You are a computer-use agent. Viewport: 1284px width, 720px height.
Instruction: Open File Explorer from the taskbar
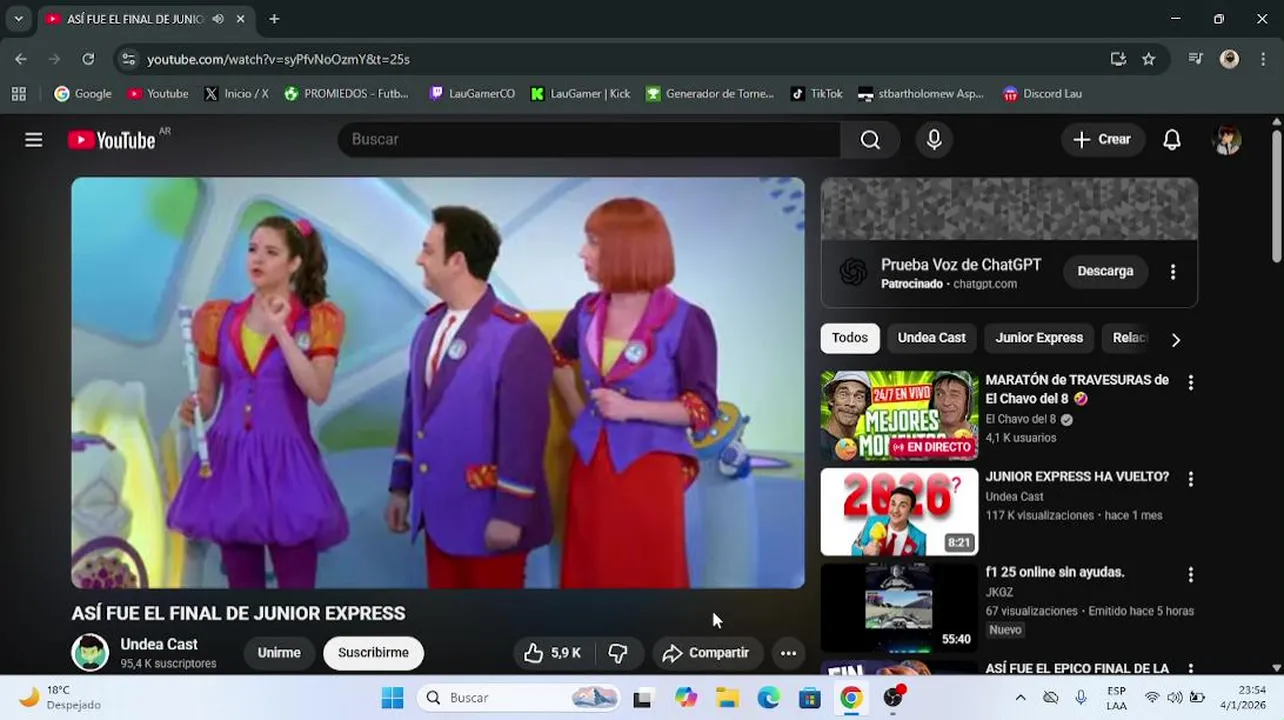pyautogui.click(x=727, y=698)
